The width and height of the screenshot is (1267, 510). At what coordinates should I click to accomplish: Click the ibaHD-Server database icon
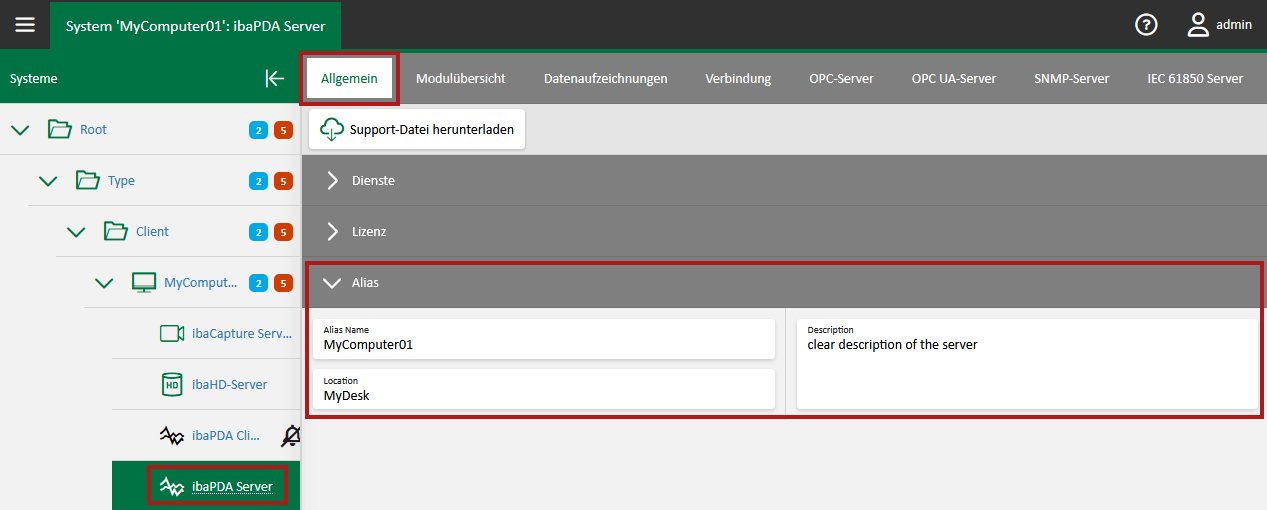(x=172, y=384)
